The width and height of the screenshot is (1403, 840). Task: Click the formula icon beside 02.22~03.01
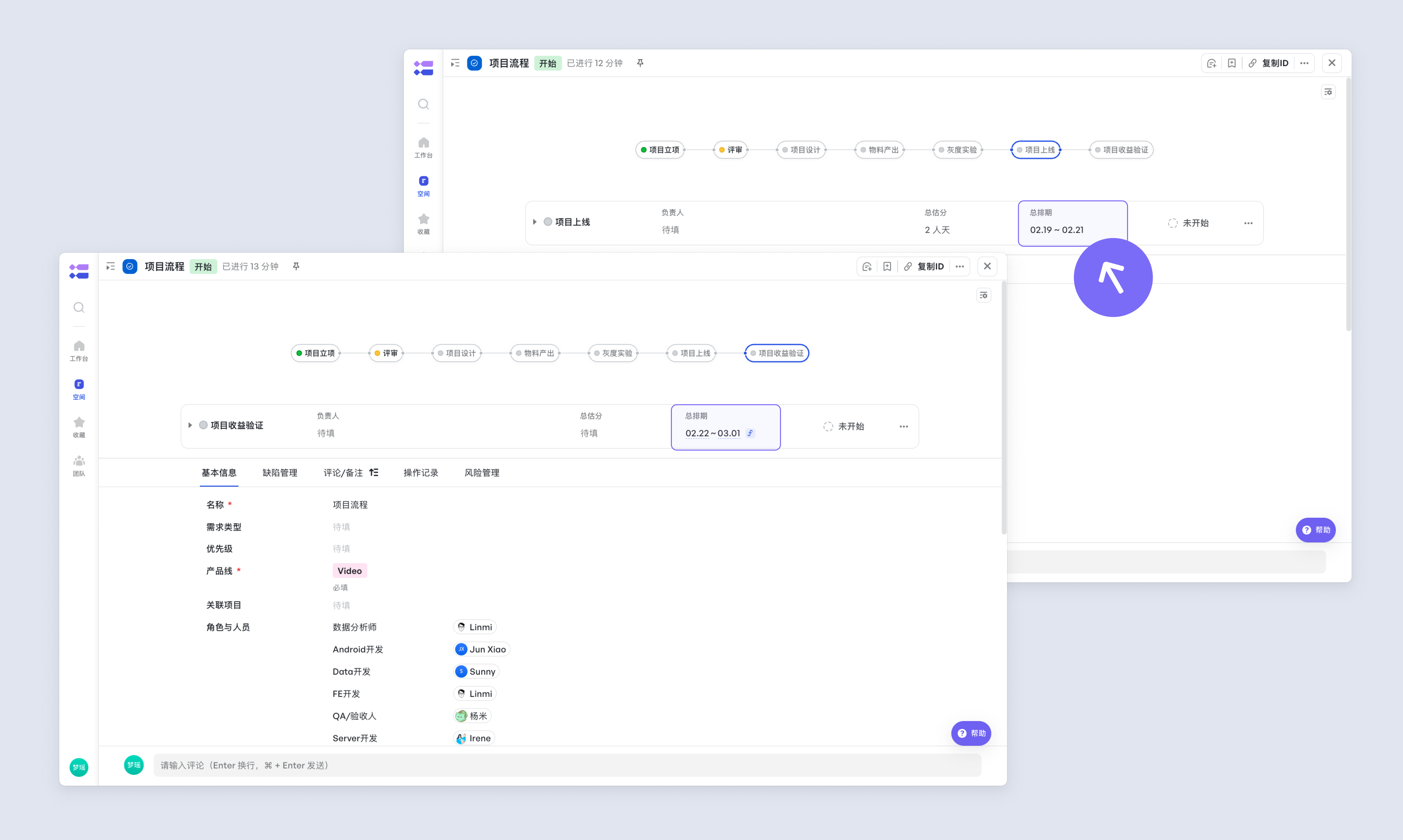tap(750, 433)
